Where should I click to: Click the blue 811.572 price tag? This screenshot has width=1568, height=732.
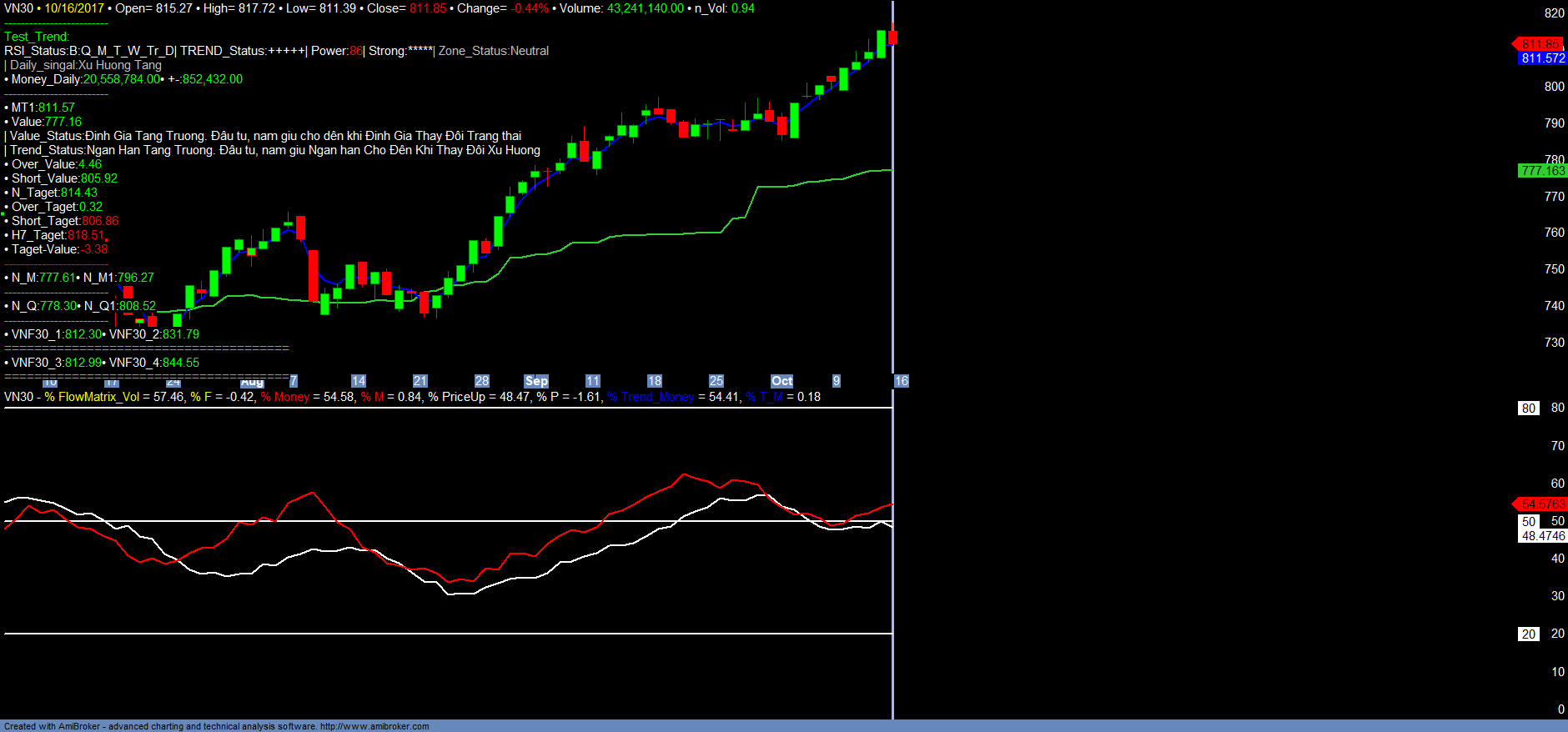click(x=1542, y=58)
